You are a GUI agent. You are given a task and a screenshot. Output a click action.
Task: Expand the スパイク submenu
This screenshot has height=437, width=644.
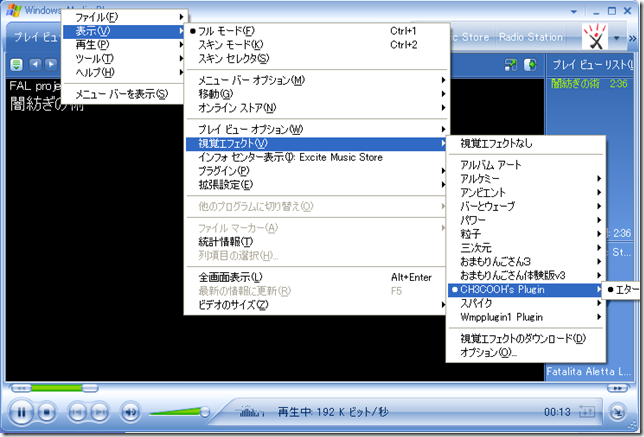(x=526, y=304)
